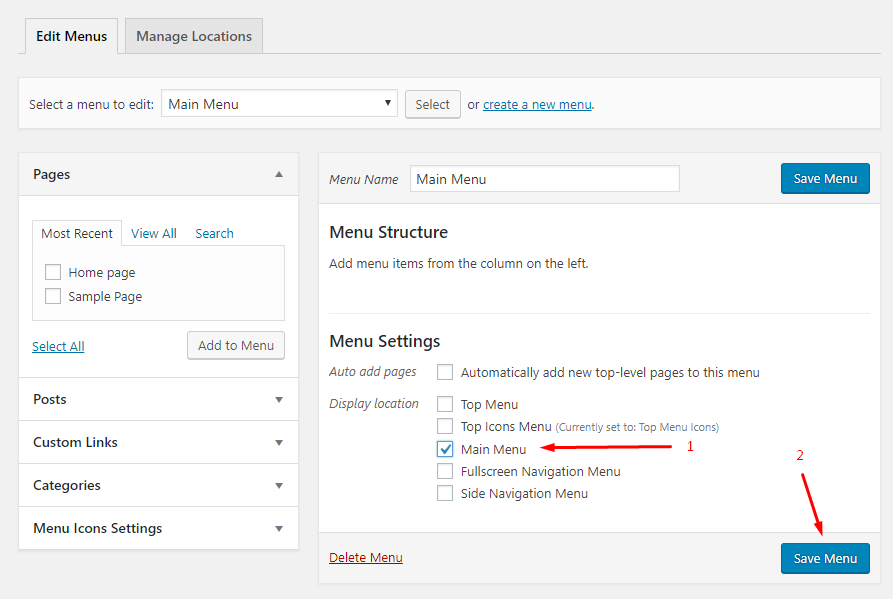The width and height of the screenshot is (893, 599).
Task: Check the Sample Page checkbox
Action: click(53, 296)
